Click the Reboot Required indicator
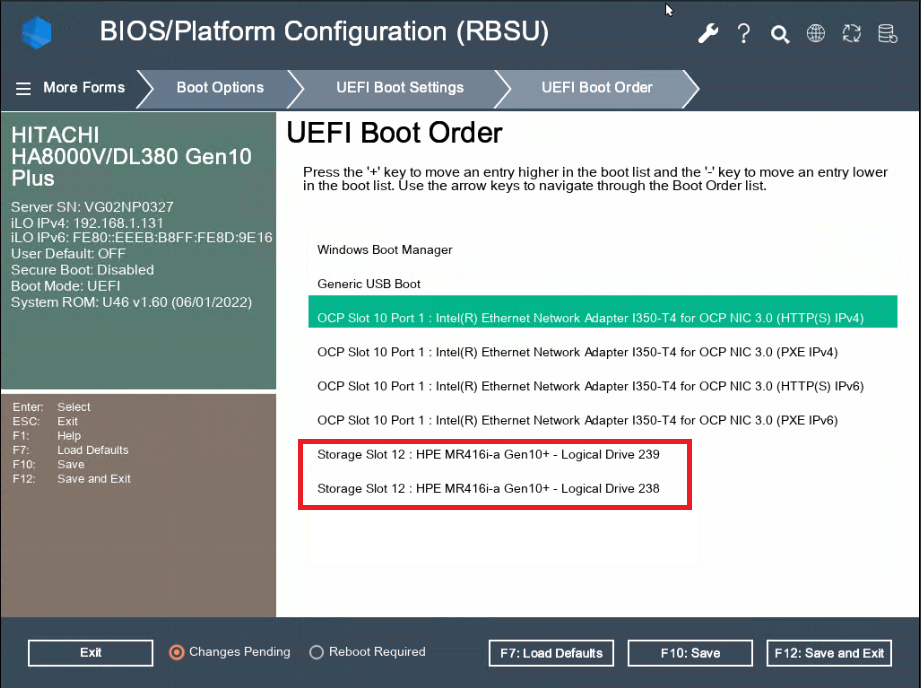 pos(368,652)
